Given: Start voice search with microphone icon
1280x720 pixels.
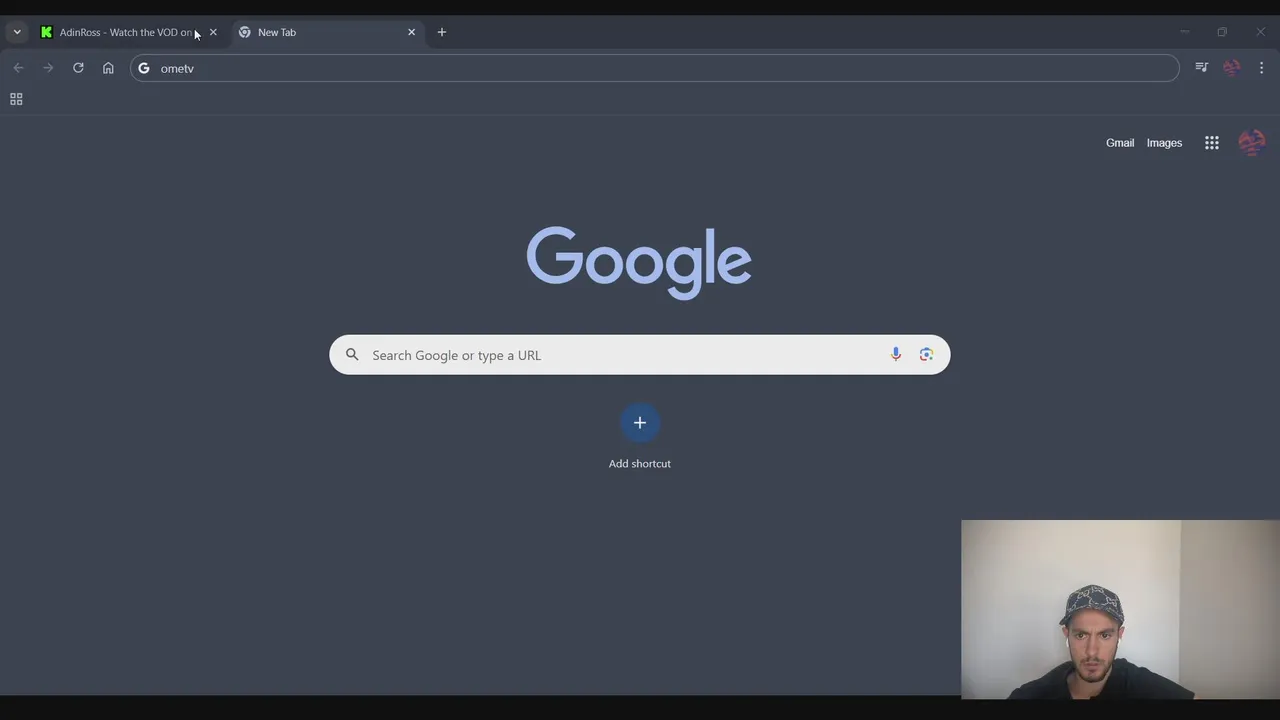Looking at the screenshot, I should tap(896, 355).
